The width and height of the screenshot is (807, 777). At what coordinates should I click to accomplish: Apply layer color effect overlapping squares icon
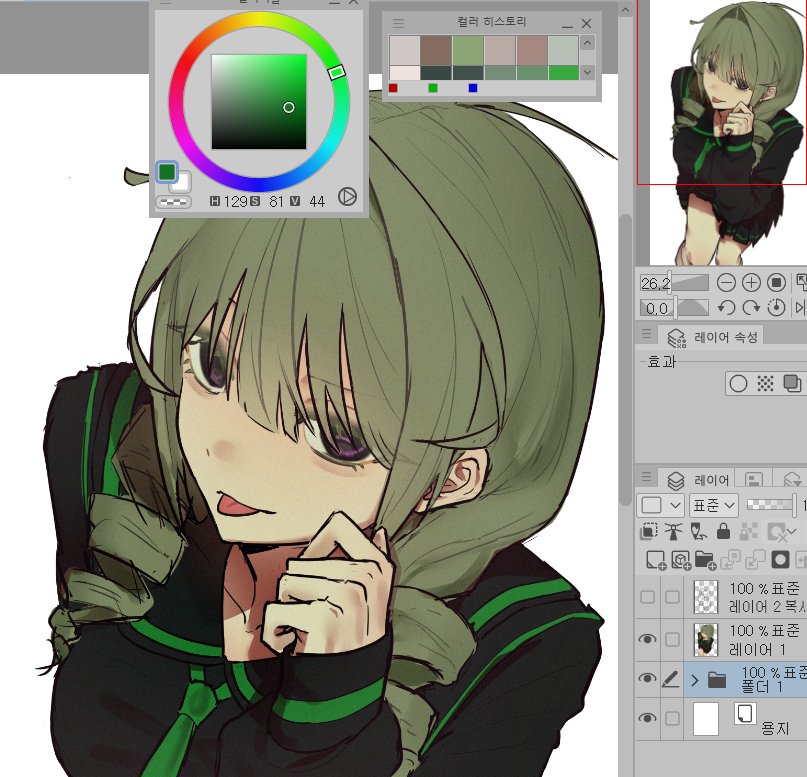[792, 383]
